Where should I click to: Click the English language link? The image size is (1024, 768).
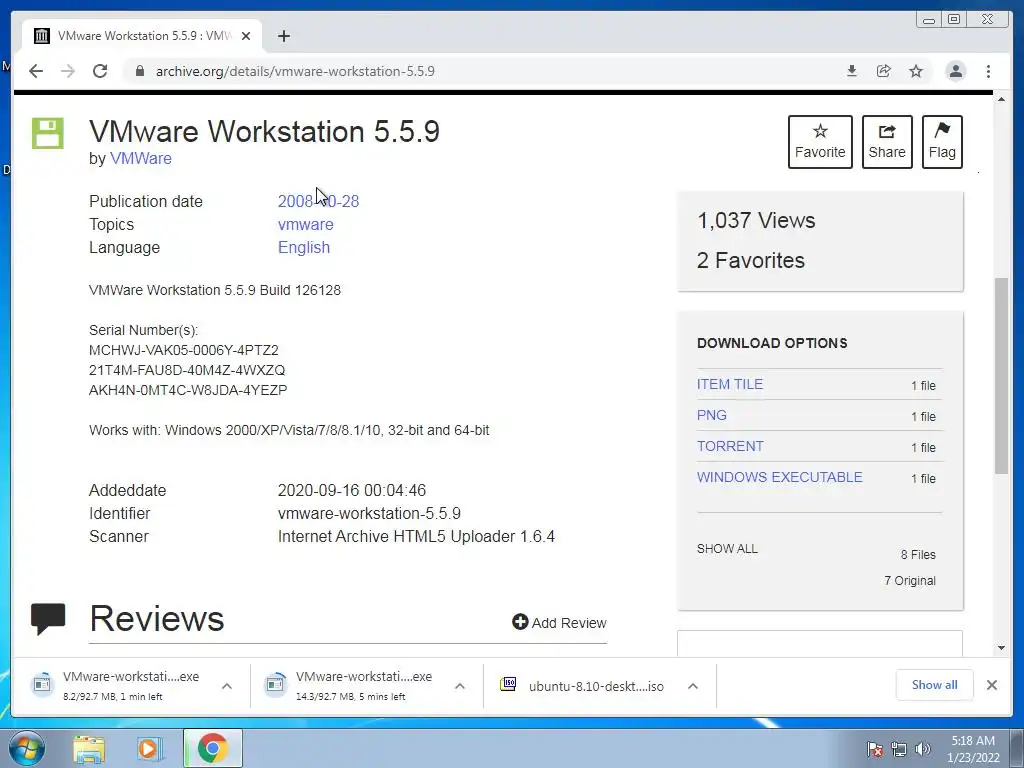coord(304,248)
